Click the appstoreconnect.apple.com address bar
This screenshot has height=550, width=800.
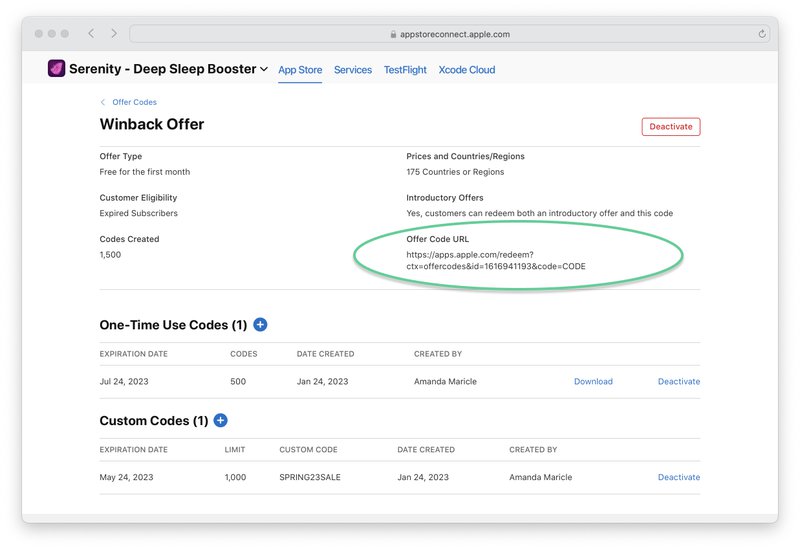click(449, 34)
